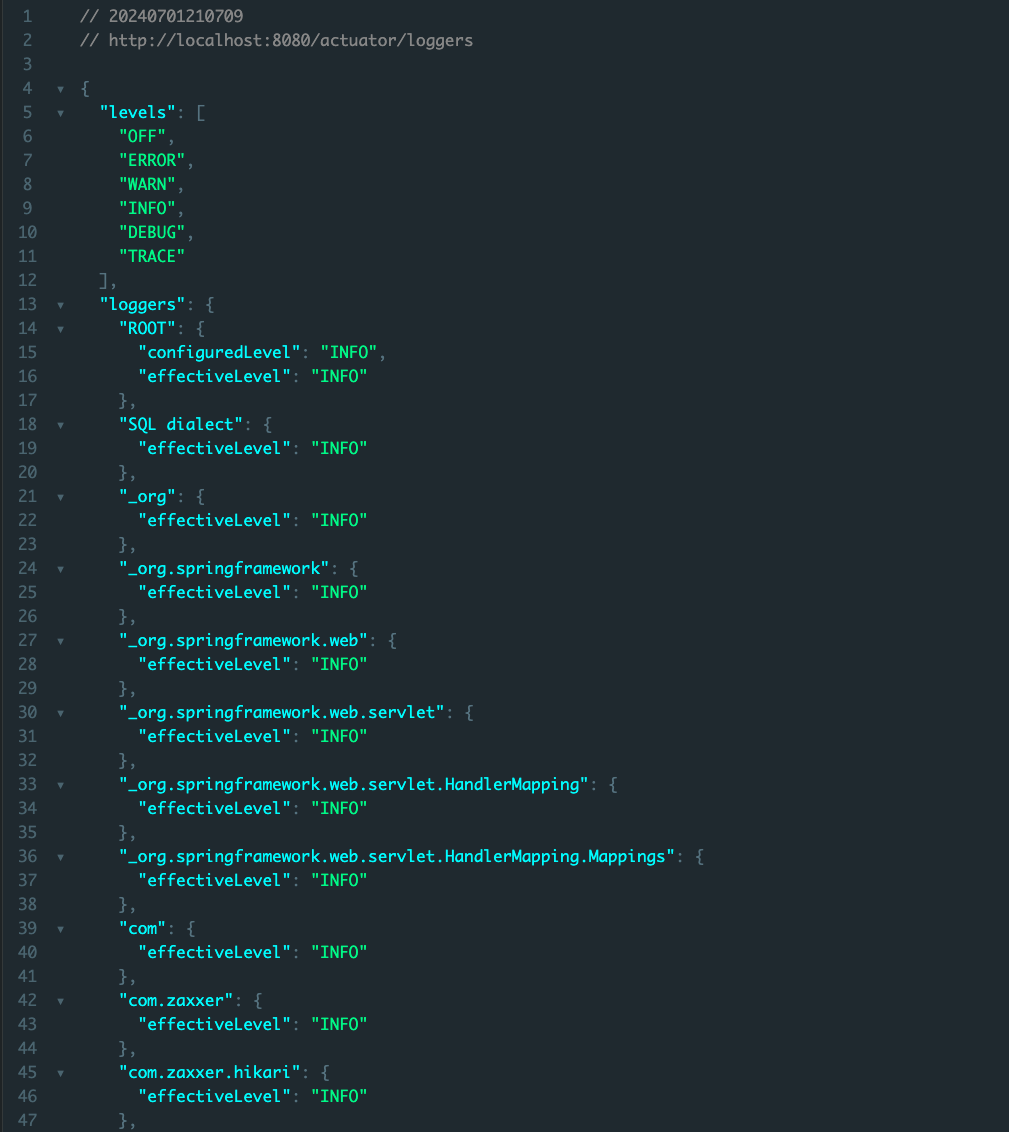The width and height of the screenshot is (1009, 1132).
Task: Collapse the "_org.springframework.web.servlet" node arrow
Action: 61,713
